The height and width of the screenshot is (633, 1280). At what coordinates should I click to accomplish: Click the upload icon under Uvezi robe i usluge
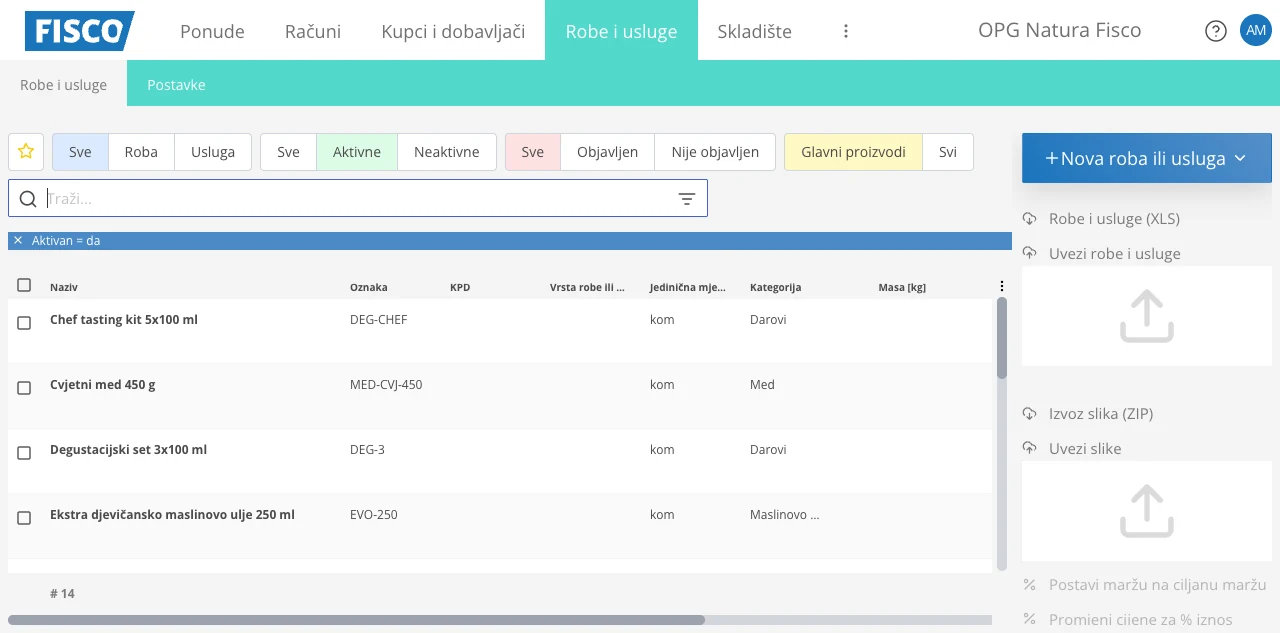(1146, 316)
